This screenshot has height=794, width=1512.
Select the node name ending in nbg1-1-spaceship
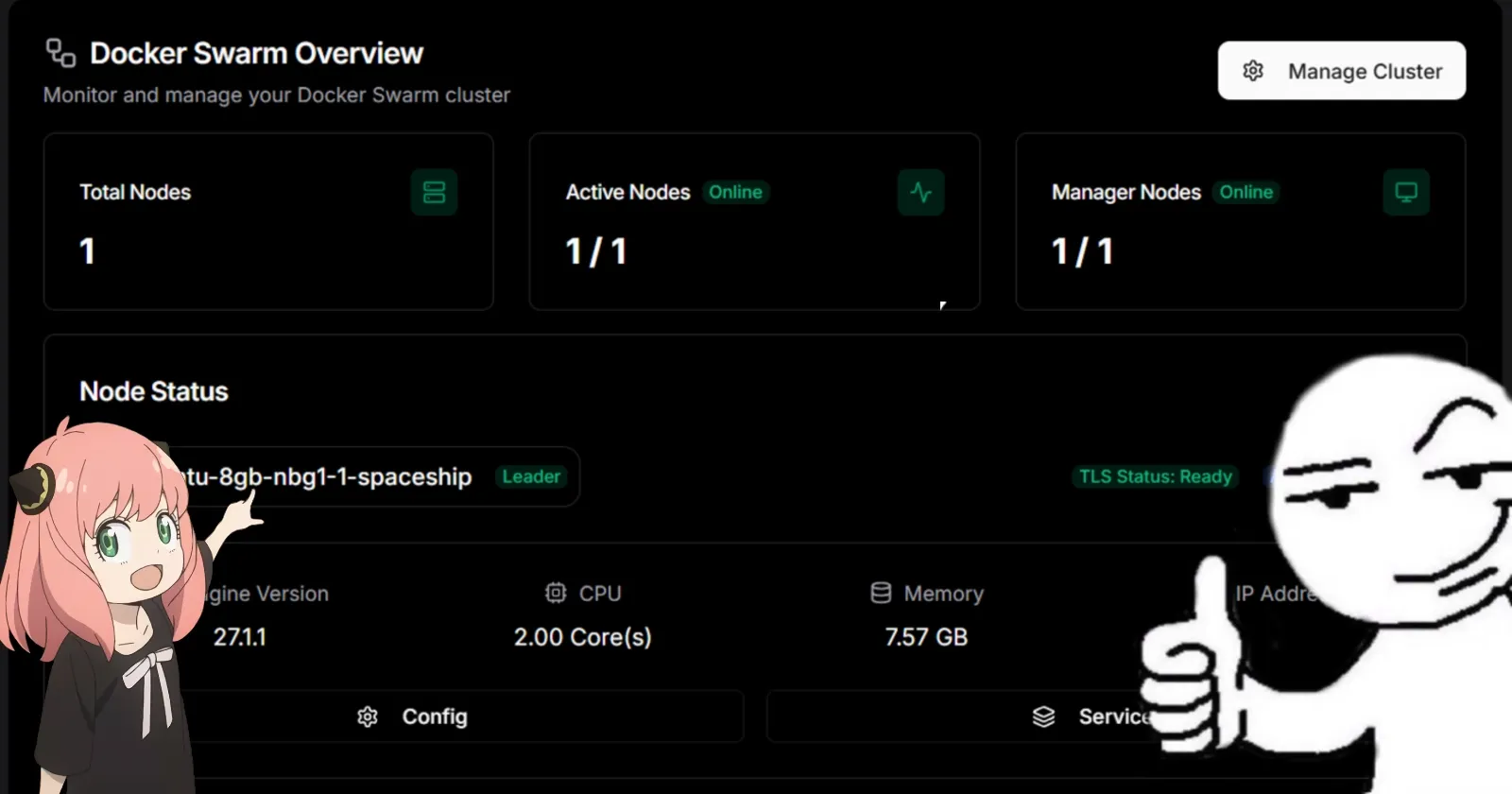[328, 476]
